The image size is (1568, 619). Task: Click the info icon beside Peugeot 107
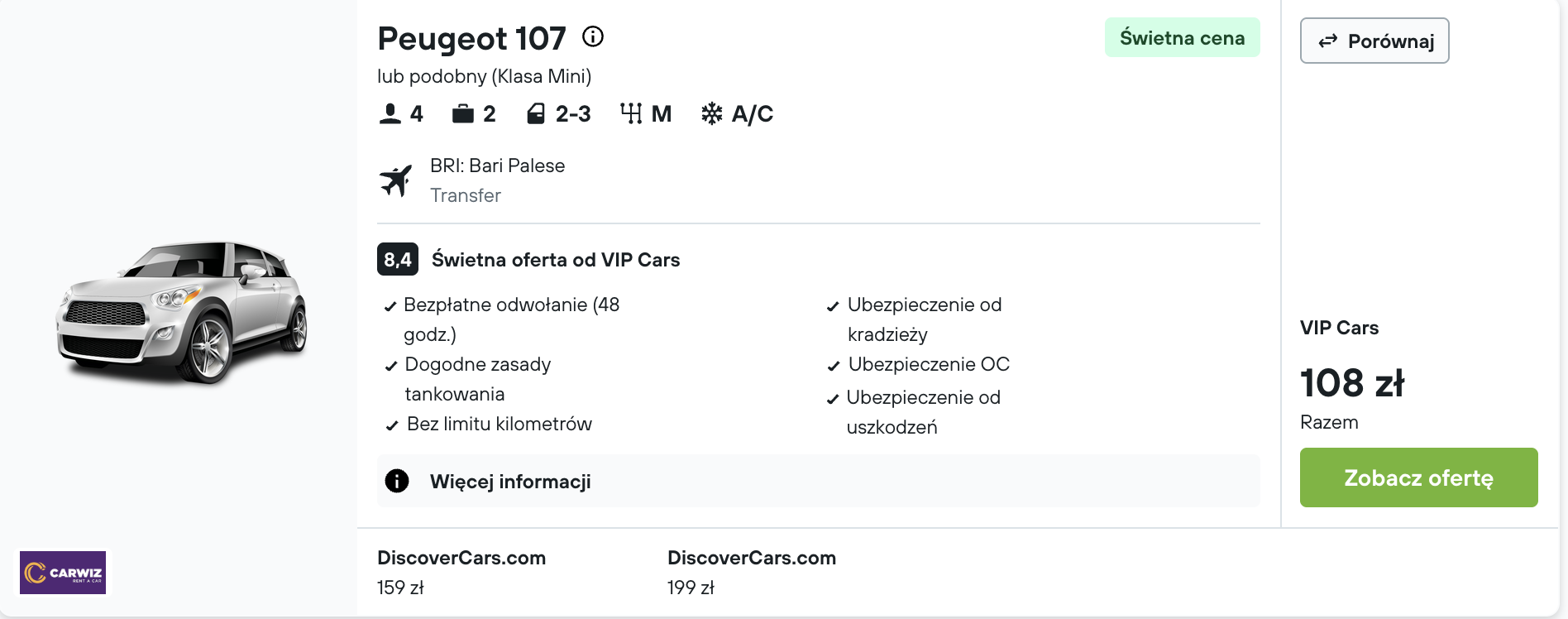[593, 36]
